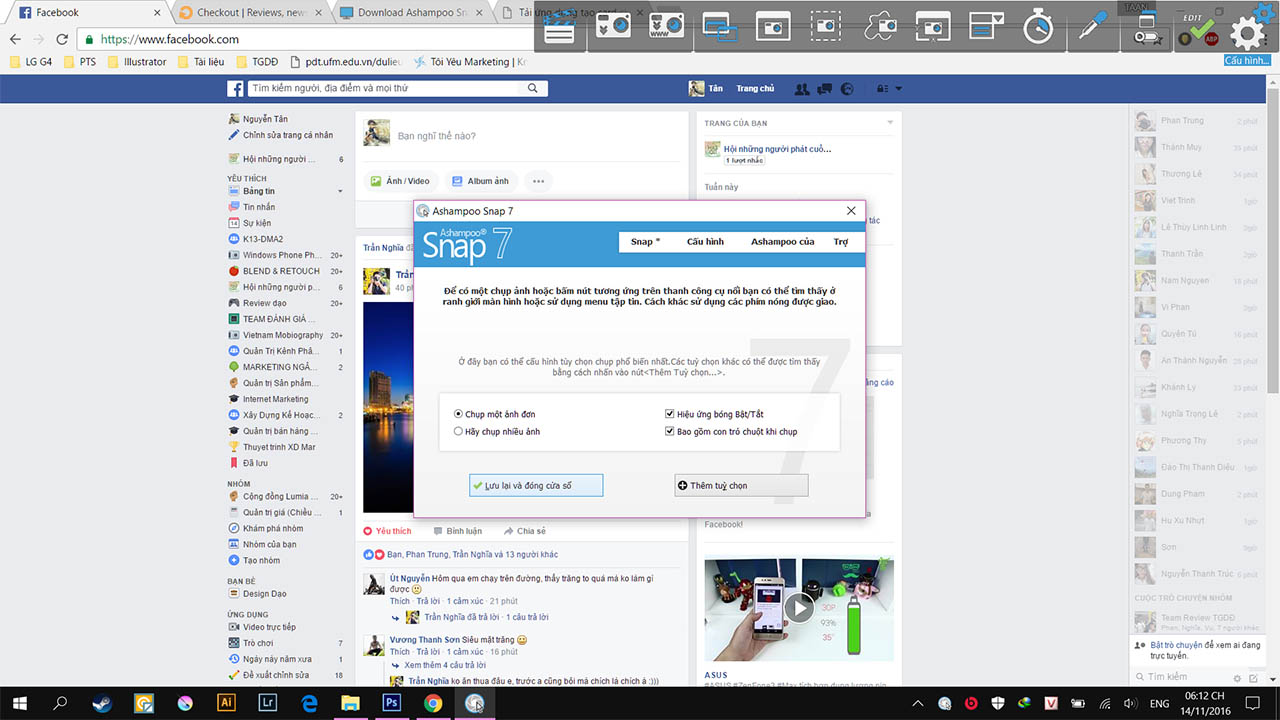Click the Facebook search input field
1280x720 pixels.
coord(397,89)
